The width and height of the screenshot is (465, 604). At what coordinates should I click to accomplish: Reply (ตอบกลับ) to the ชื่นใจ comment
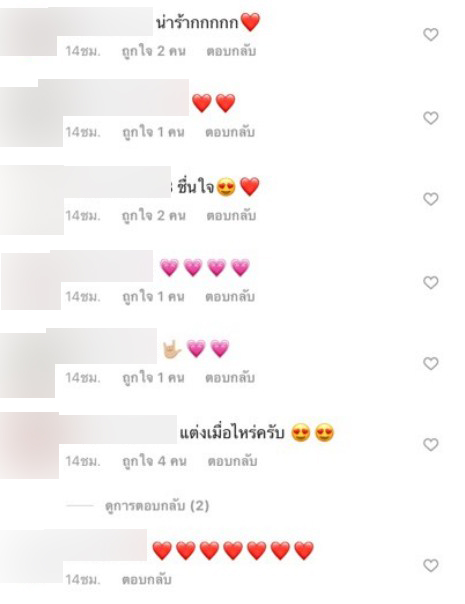(x=231, y=216)
